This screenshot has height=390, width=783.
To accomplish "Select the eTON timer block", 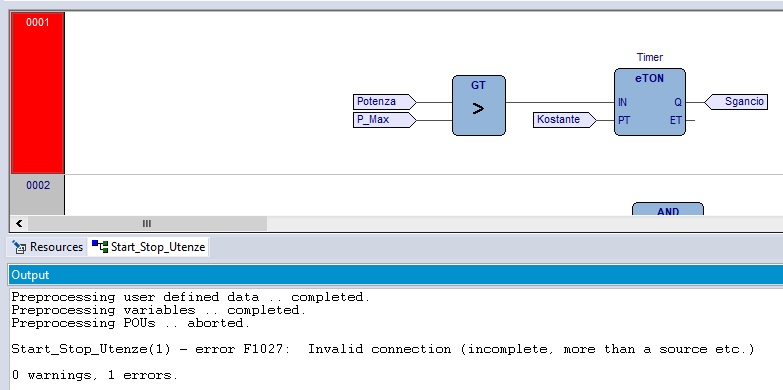I will [x=650, y=102].
